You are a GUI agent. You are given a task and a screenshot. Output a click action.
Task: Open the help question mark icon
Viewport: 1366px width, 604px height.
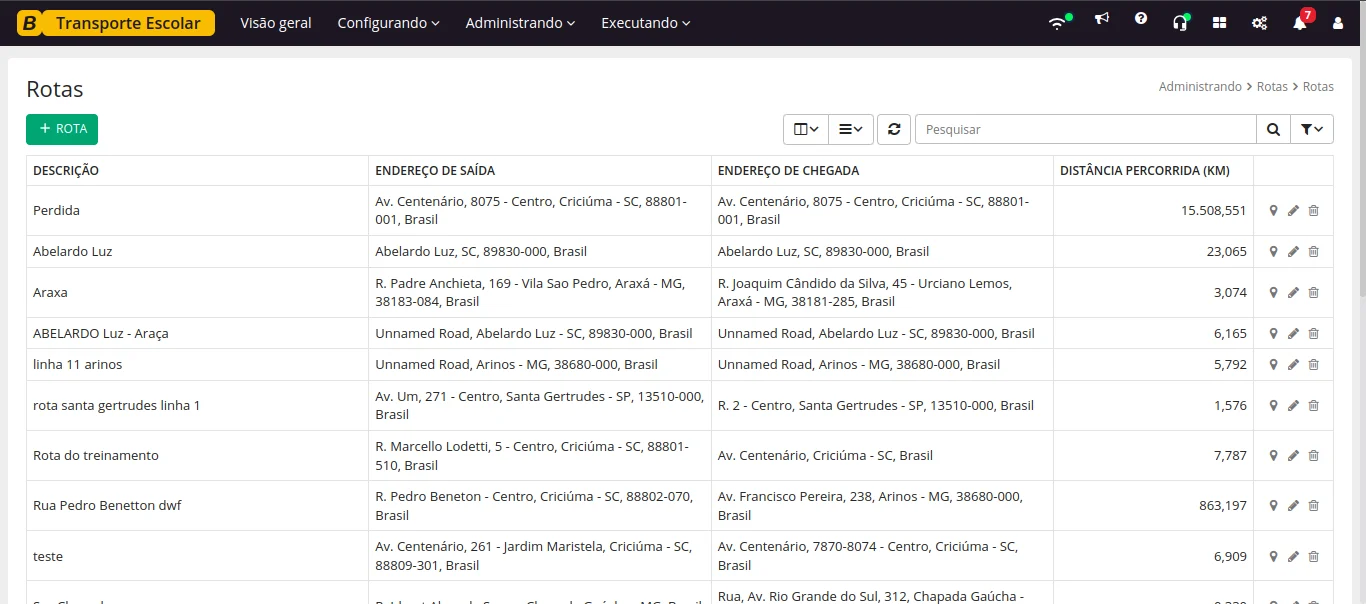click(x=1141, y=19)
